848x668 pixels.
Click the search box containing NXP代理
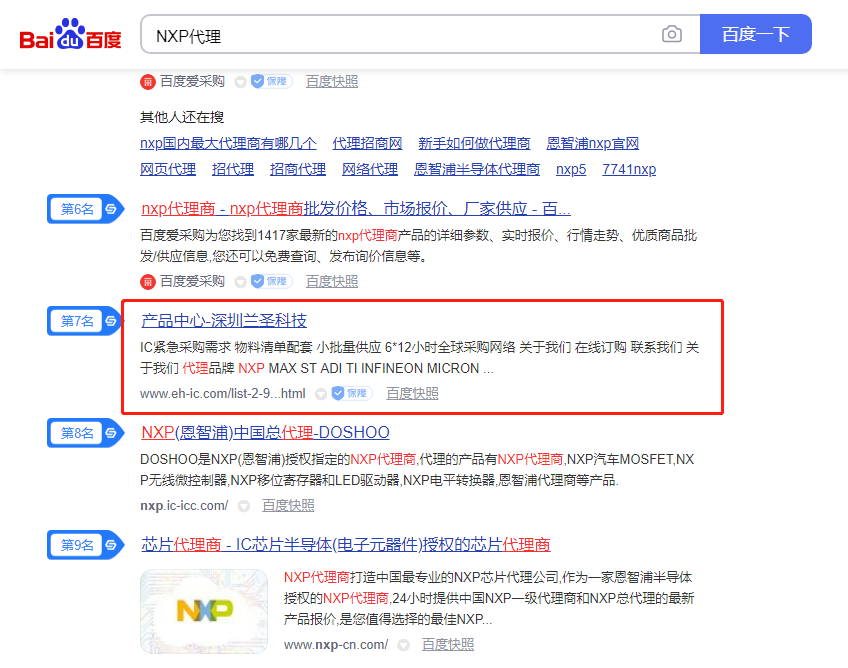tap(400, 35)
